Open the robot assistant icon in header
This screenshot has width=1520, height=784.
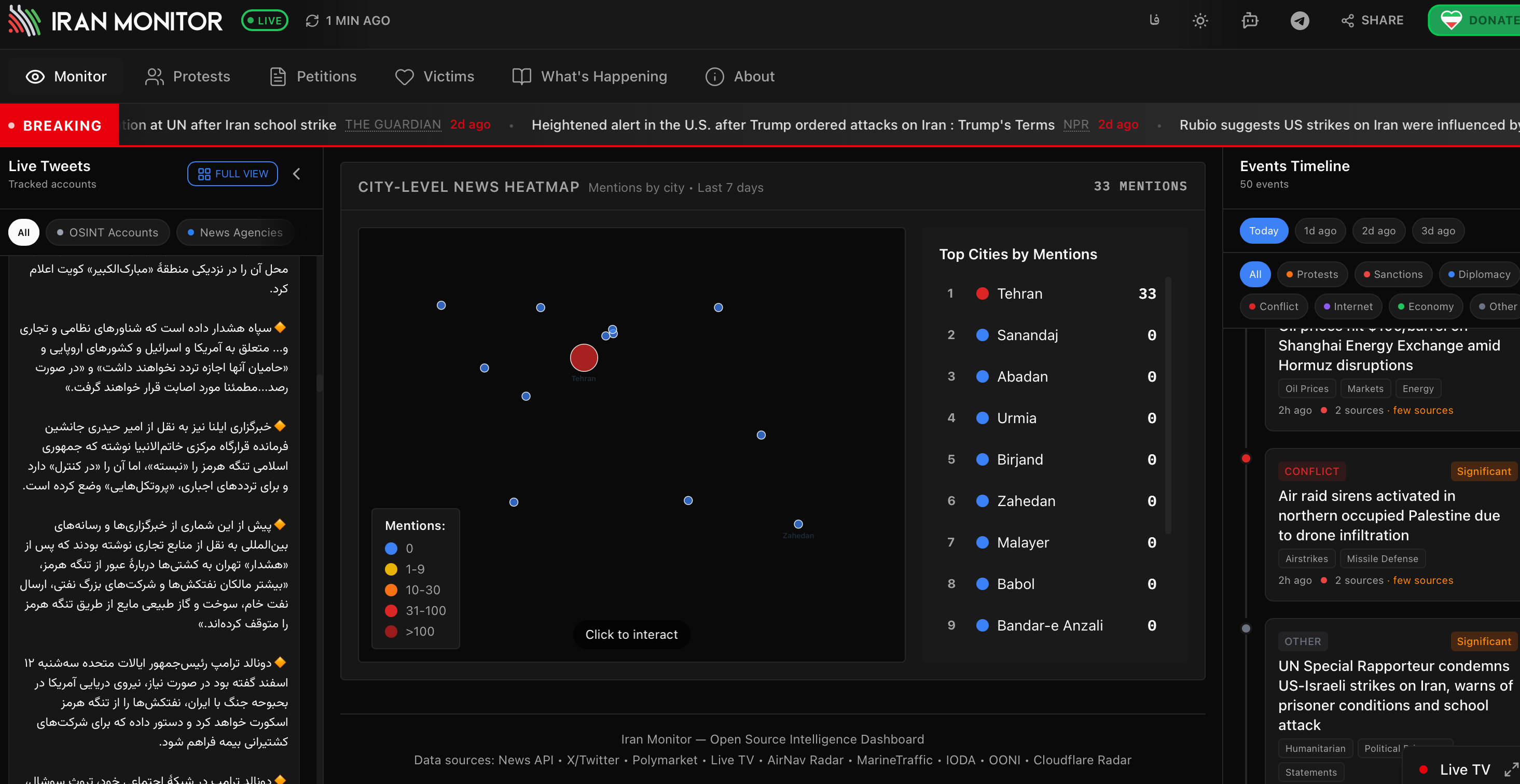(x=1250, y=21)
